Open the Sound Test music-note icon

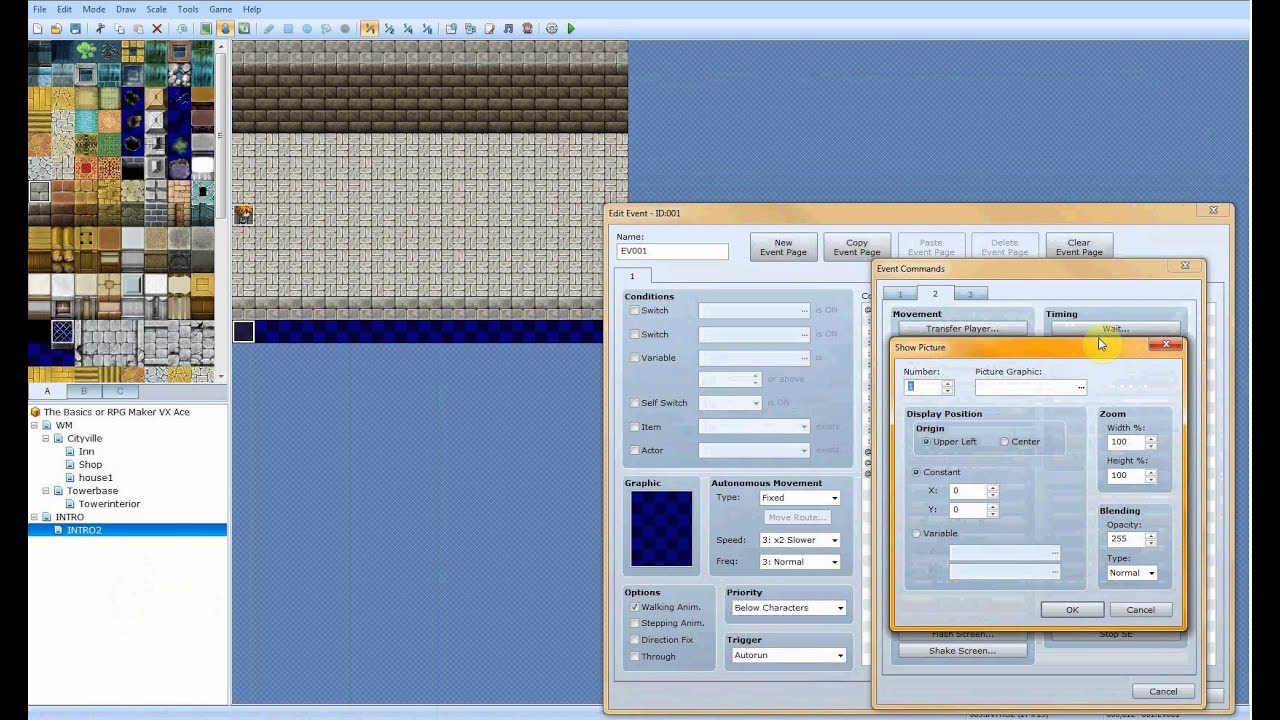point(508,29)
